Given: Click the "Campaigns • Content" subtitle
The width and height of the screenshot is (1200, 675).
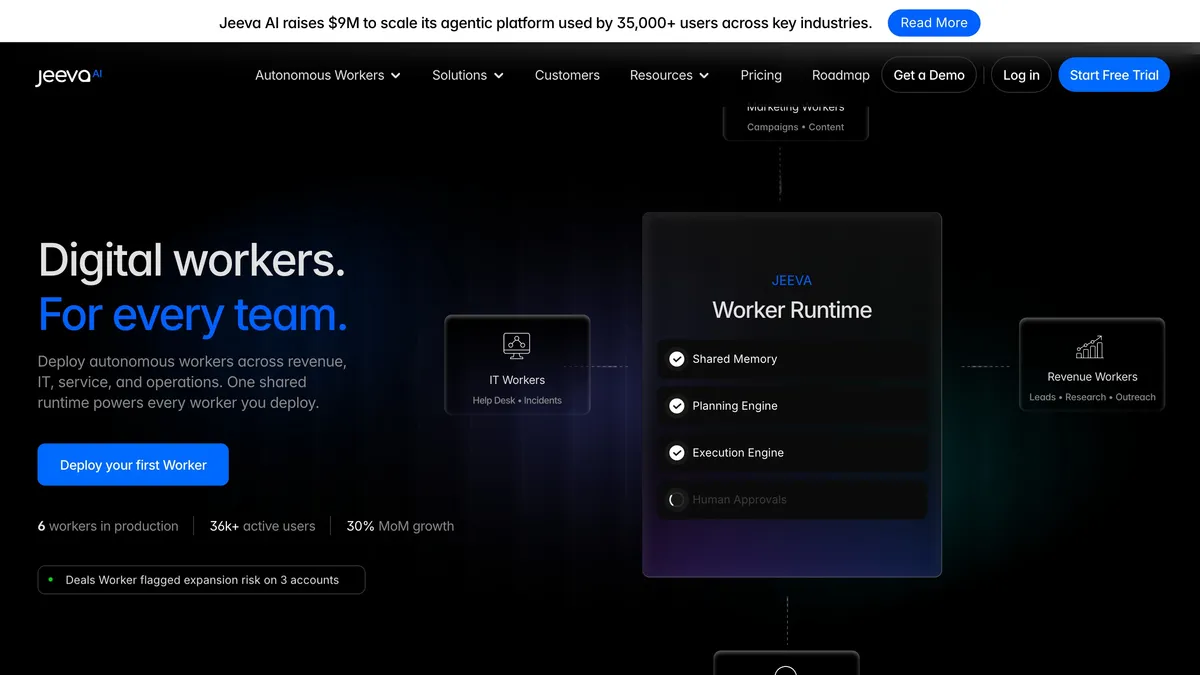Looking at the screenshot, I should point(796,127).
